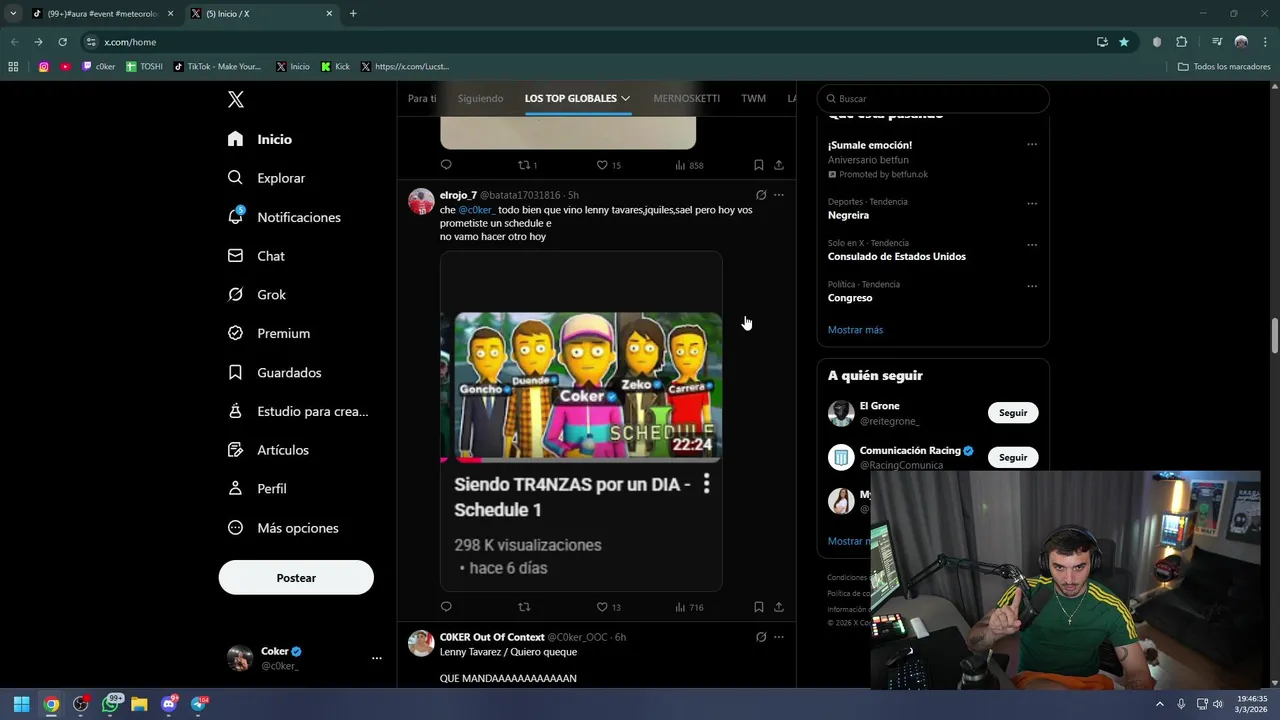Click the X logo in sidebar

tap(236, 99)
